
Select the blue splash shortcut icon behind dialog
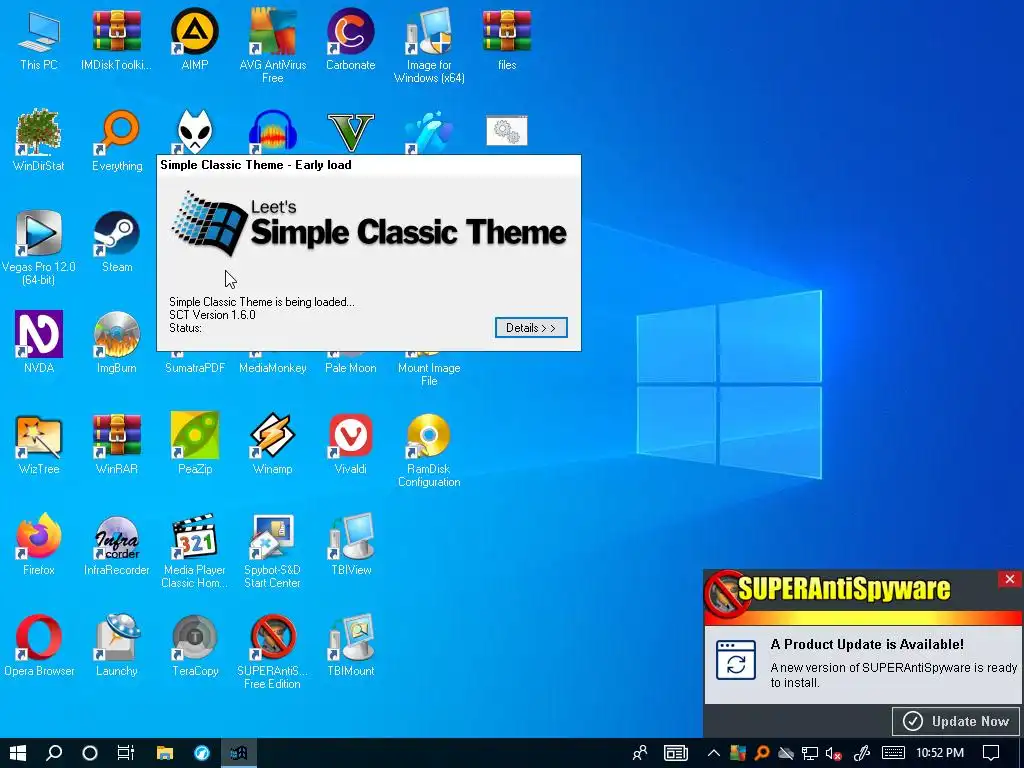(429, 131)
